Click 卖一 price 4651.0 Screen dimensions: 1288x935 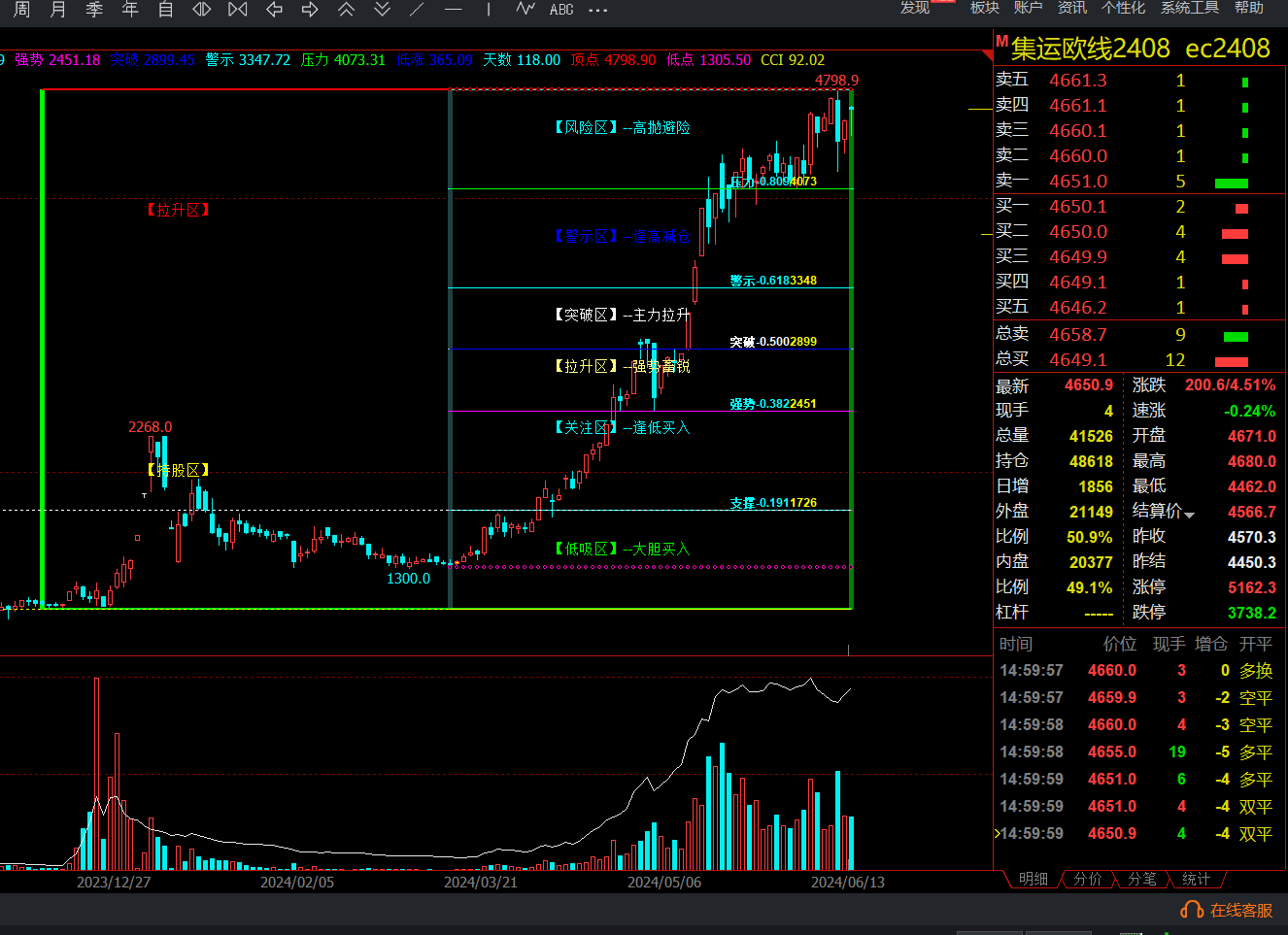1078,182
